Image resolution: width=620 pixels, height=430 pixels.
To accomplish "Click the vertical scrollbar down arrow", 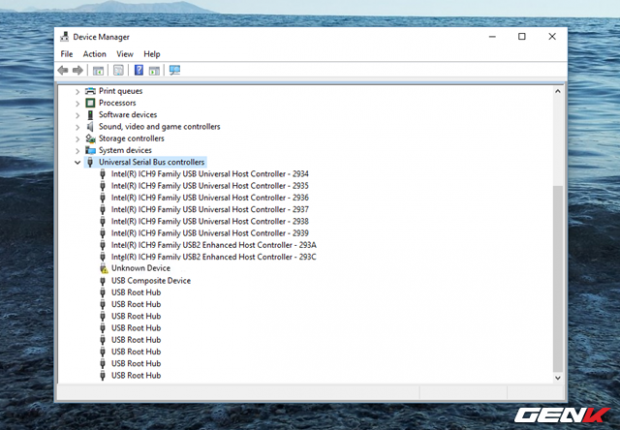I will pos(557,378).
